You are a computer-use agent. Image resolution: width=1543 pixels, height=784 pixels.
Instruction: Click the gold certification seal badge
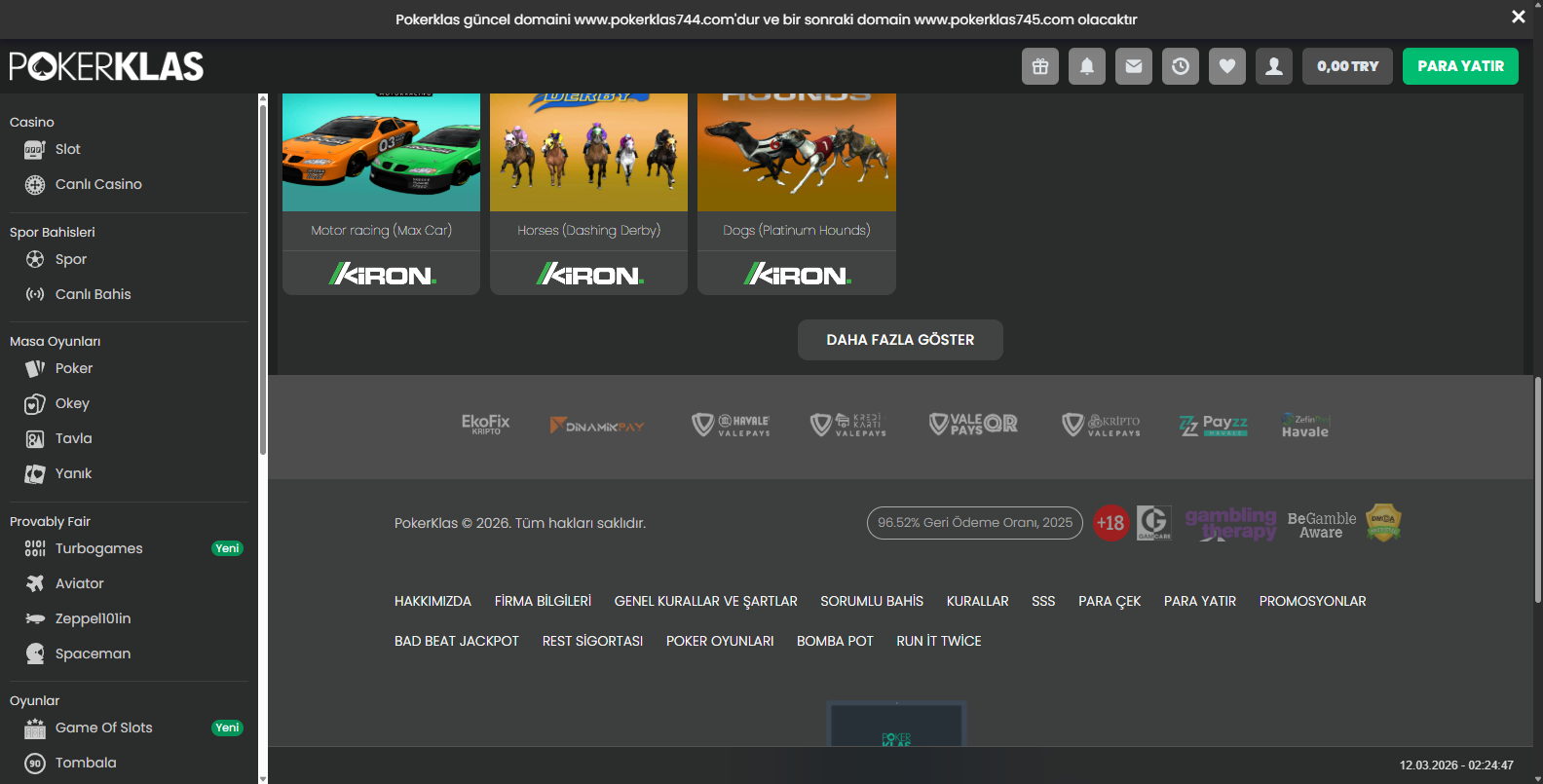pos(1383,522)
